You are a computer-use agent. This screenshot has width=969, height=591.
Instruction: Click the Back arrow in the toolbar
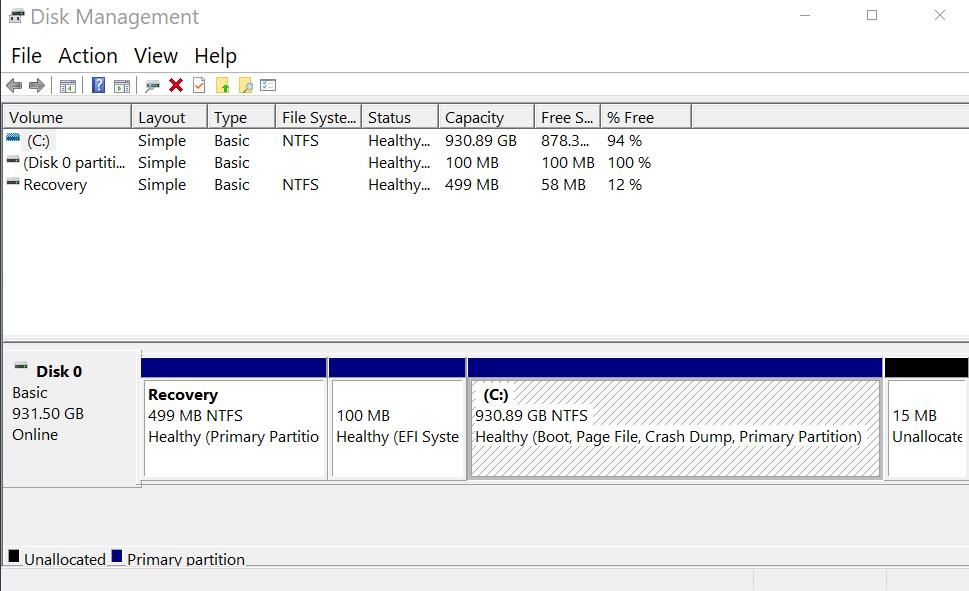(x=14, y=85)
